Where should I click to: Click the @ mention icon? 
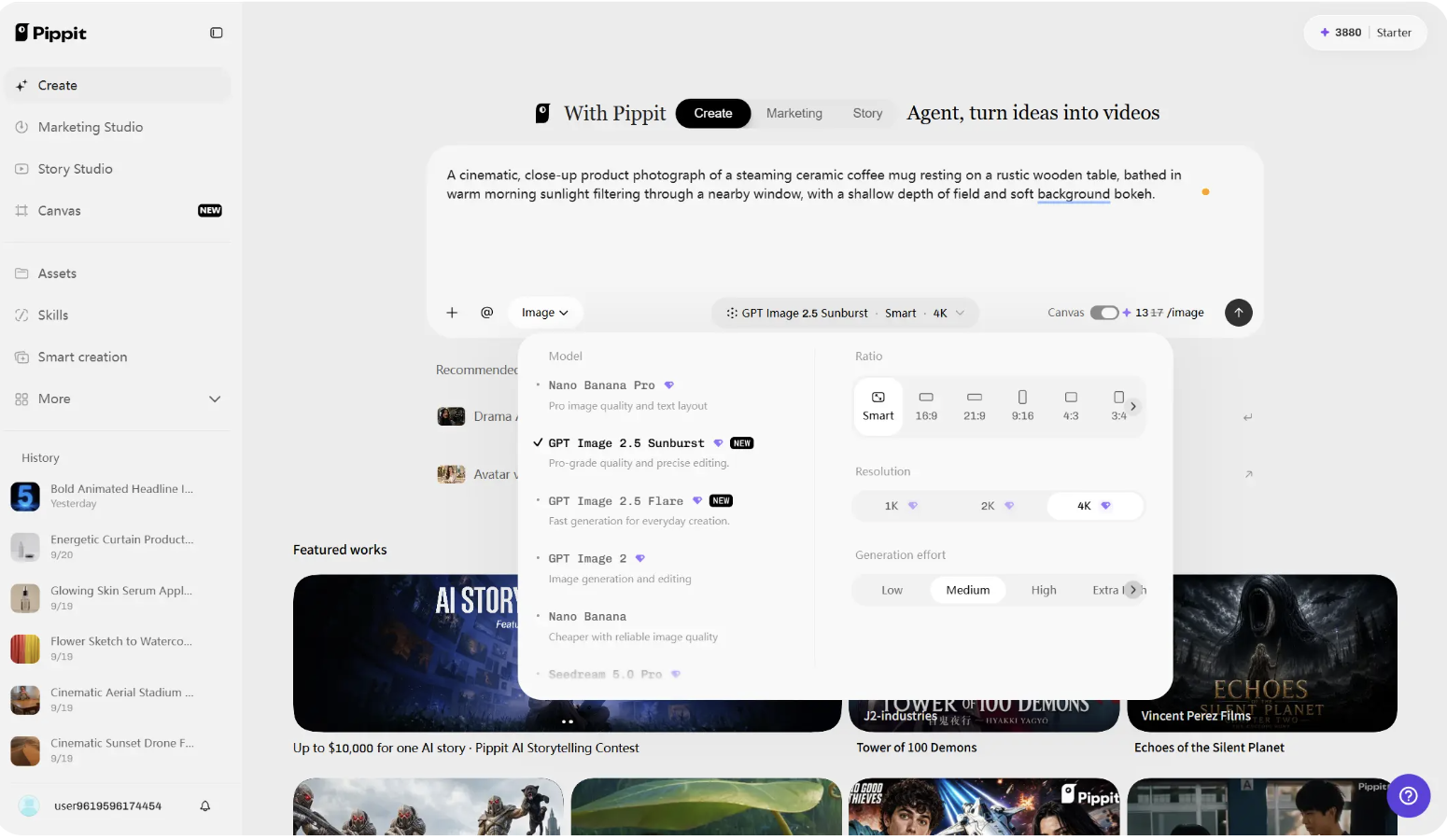click(x=486, y=313)
